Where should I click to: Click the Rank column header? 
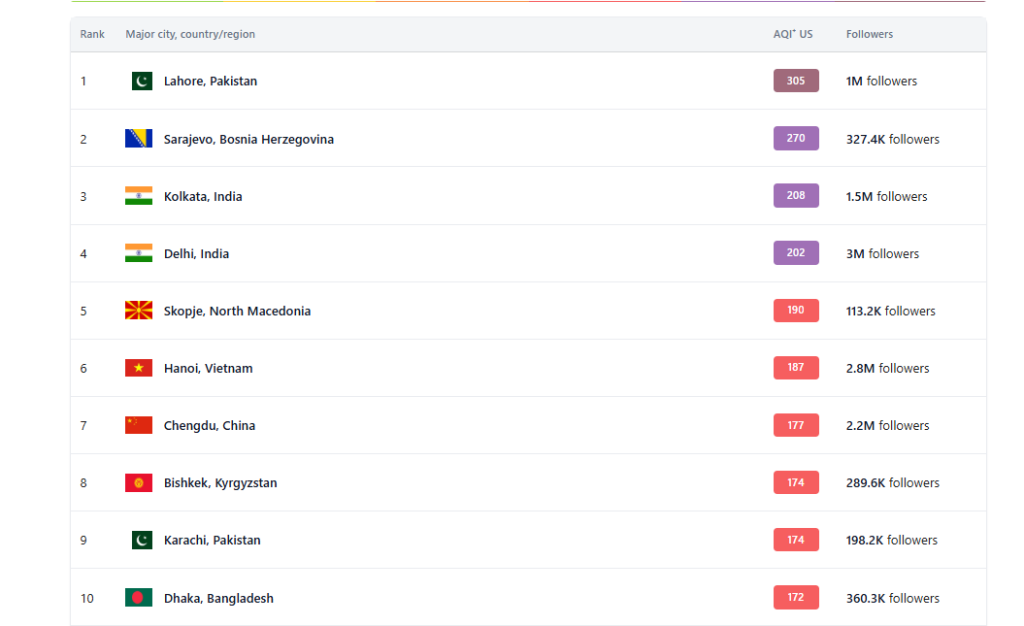(x=92, y=34)
